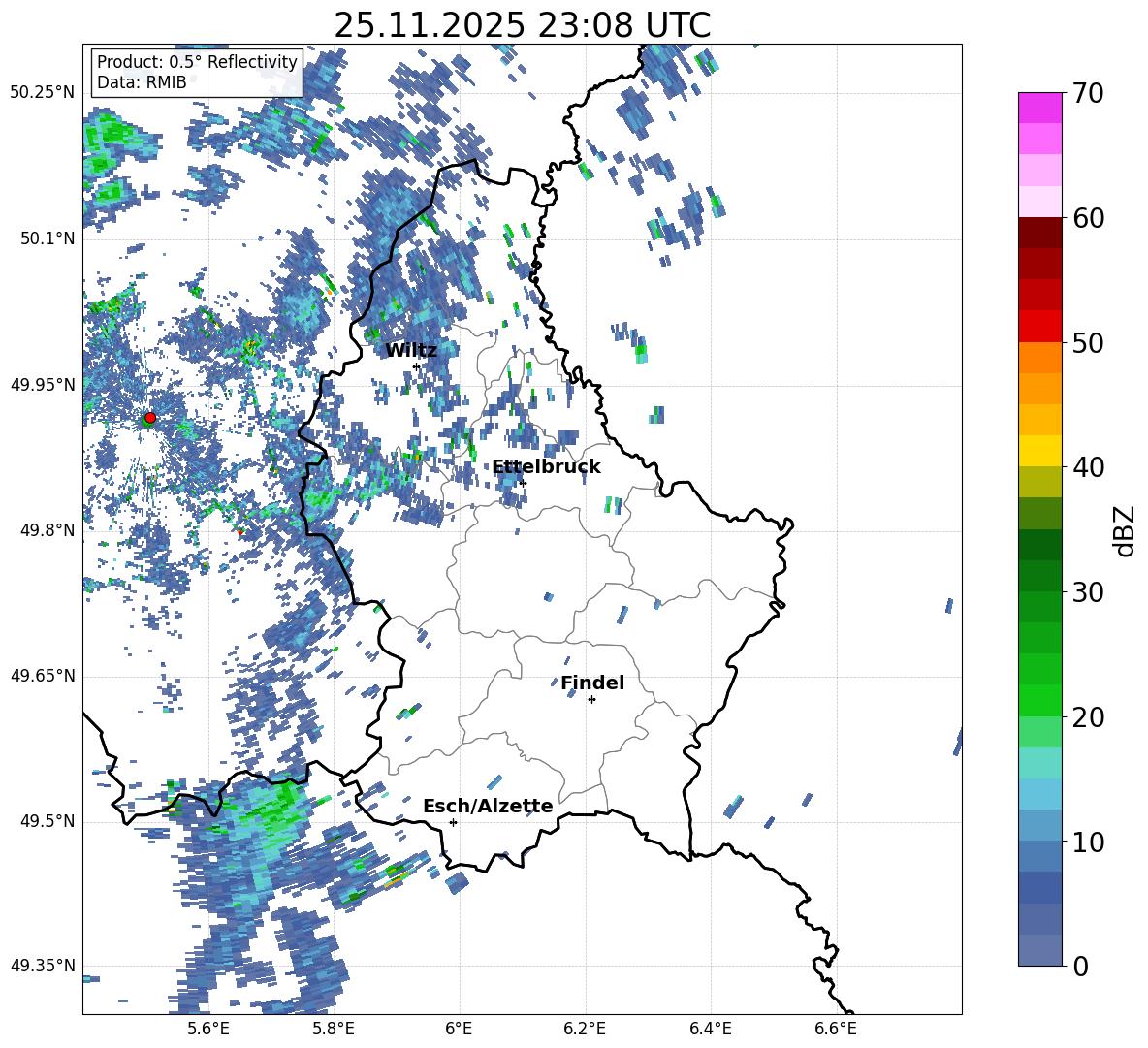Click the 50.1°N latitude label
Screen dimensions: 1148x1048
[x=47, y=238]
